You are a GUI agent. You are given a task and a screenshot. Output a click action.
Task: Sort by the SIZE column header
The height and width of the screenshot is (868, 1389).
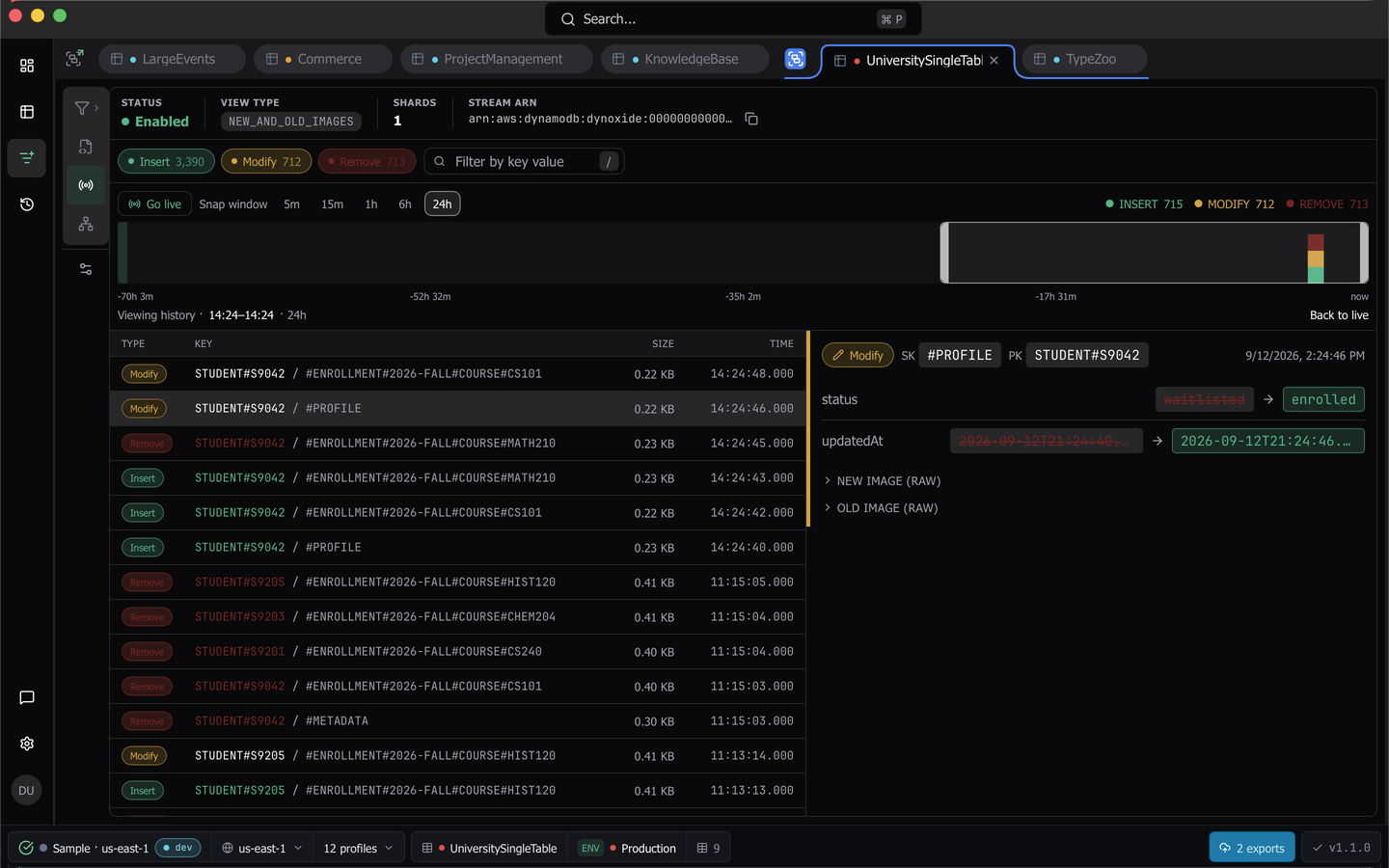click(x=663, y=343)
